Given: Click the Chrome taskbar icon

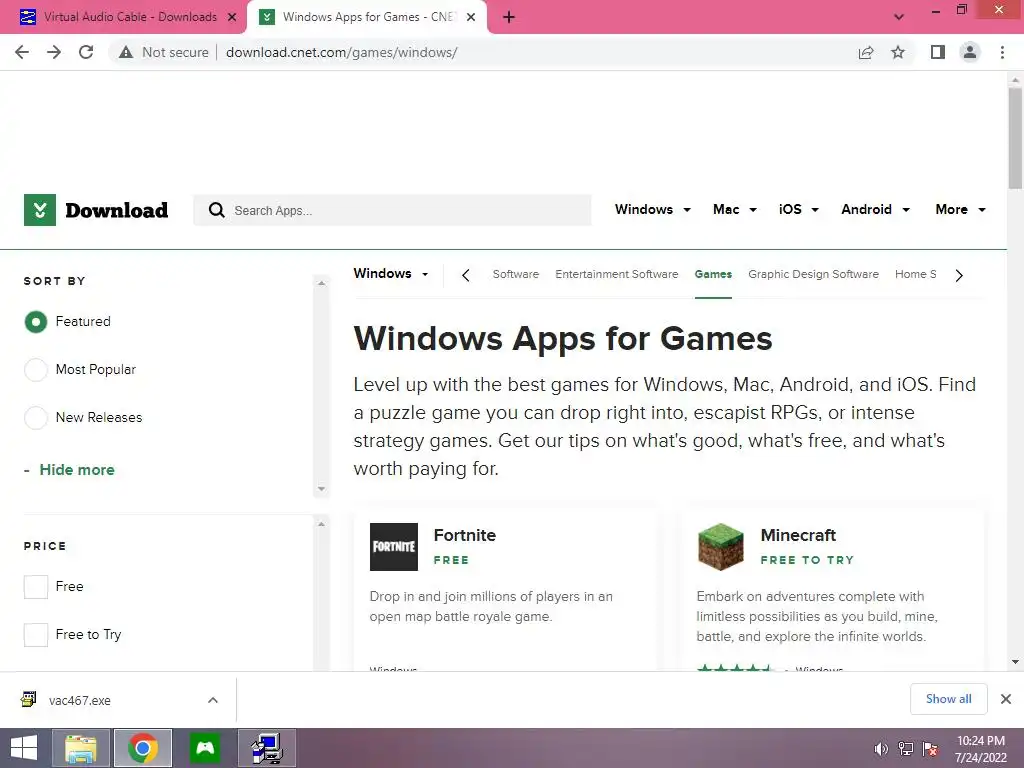Looking at the screenshot, I should point(143,748).
